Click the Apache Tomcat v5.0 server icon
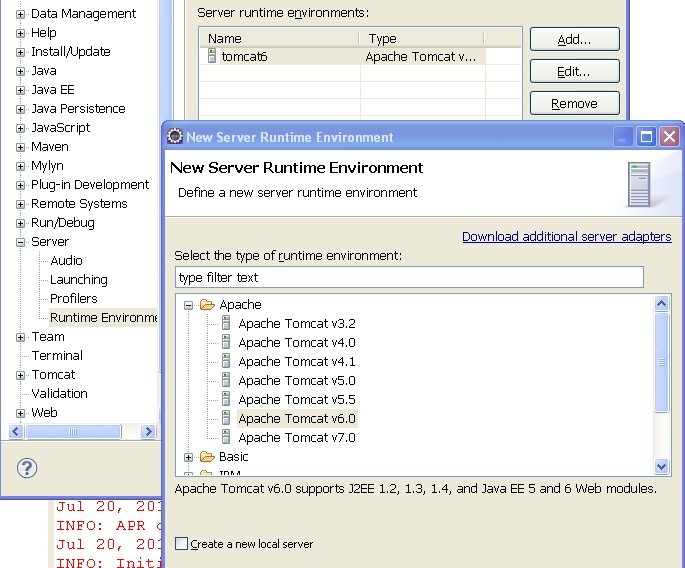Screen dimensions: 685x568 (226, 380)
